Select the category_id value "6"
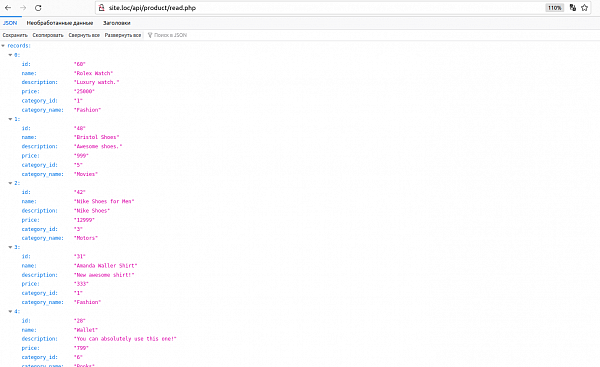 pos(78,357)
